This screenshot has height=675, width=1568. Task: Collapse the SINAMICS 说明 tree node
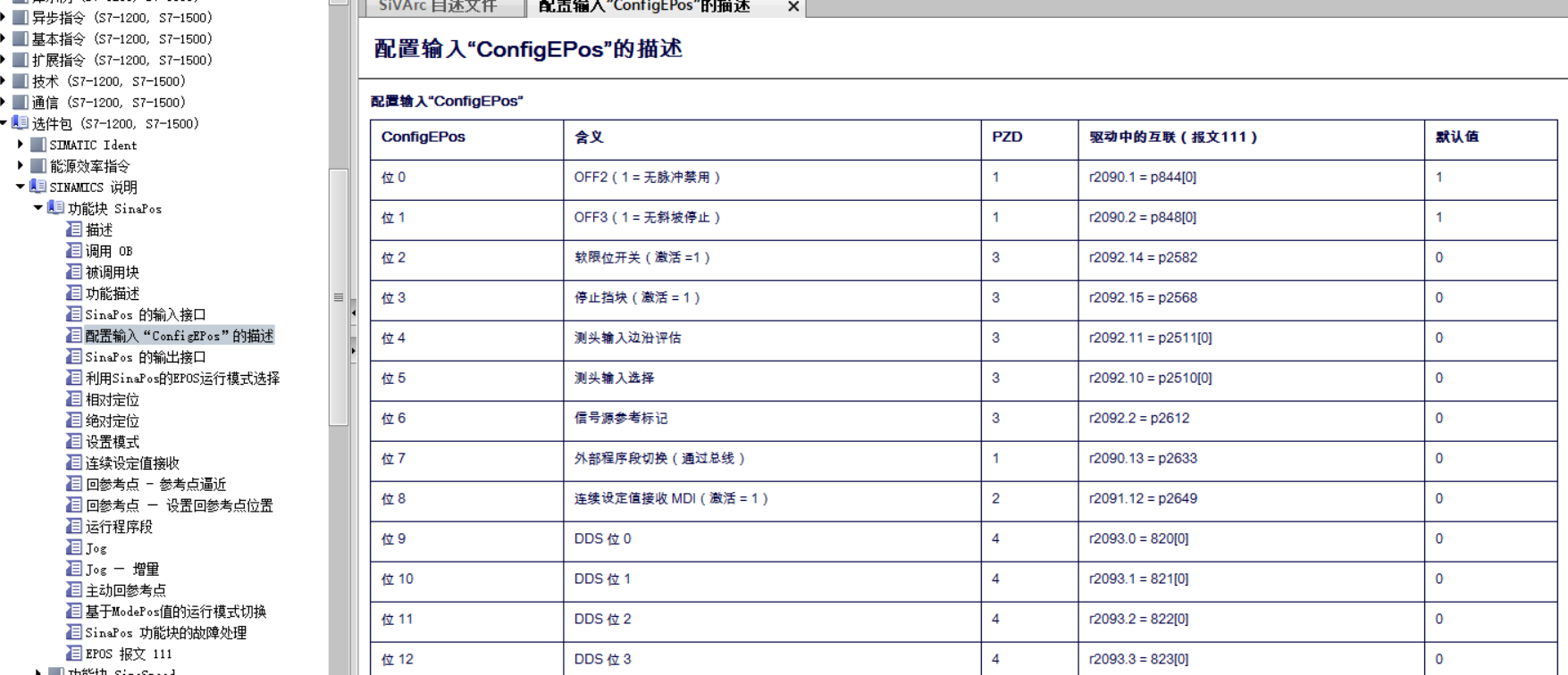tap(20, 187)
